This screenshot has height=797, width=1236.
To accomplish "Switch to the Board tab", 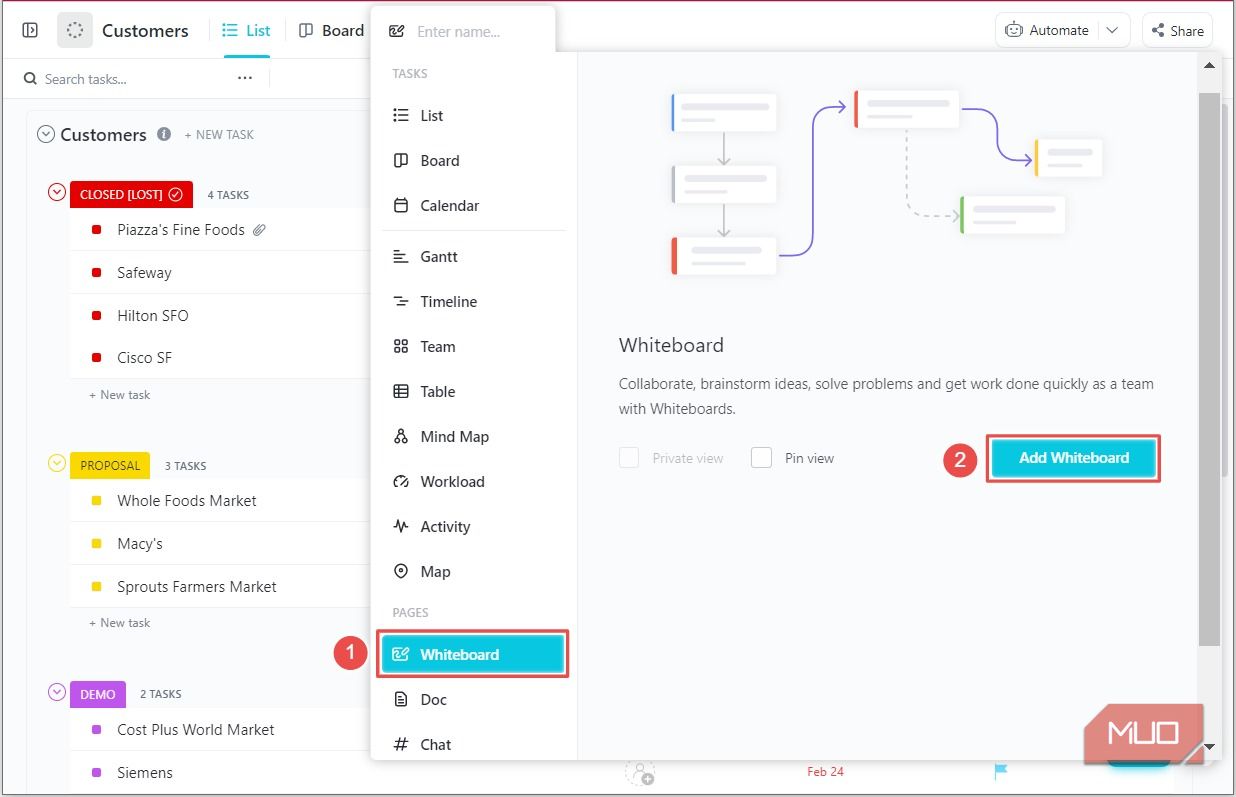I will 332,30.
